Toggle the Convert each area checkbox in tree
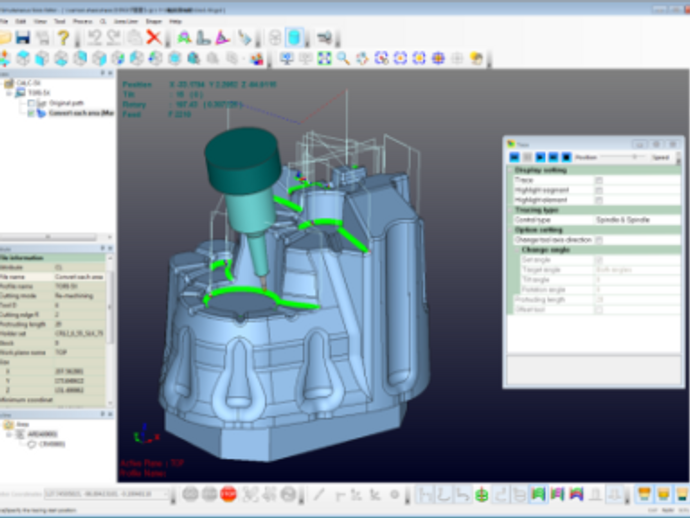Screen dimensions: 690x518 point(31,113)
